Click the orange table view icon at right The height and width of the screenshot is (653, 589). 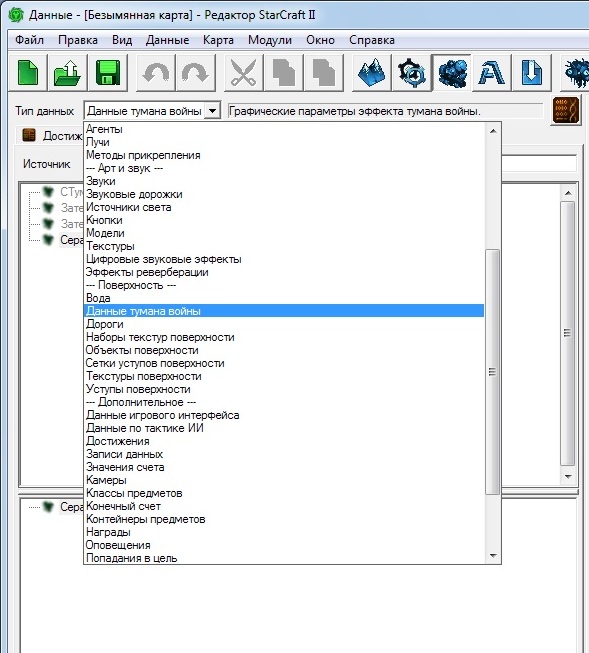point(566,110)
